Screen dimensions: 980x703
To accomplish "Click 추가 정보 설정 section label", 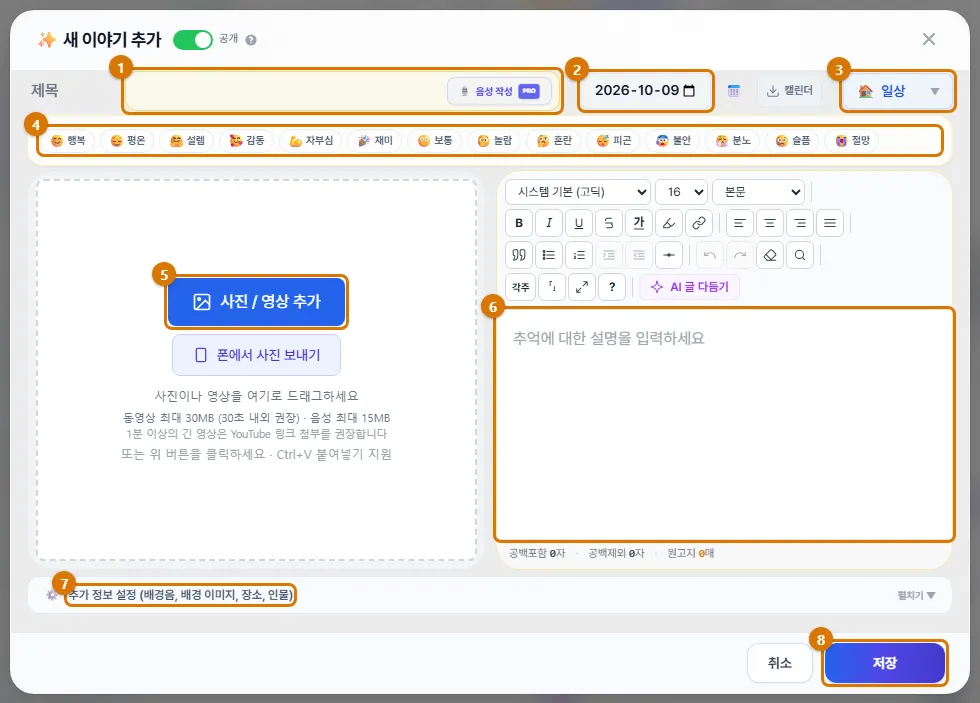I will pyautogui.click(x=181, y=595).
